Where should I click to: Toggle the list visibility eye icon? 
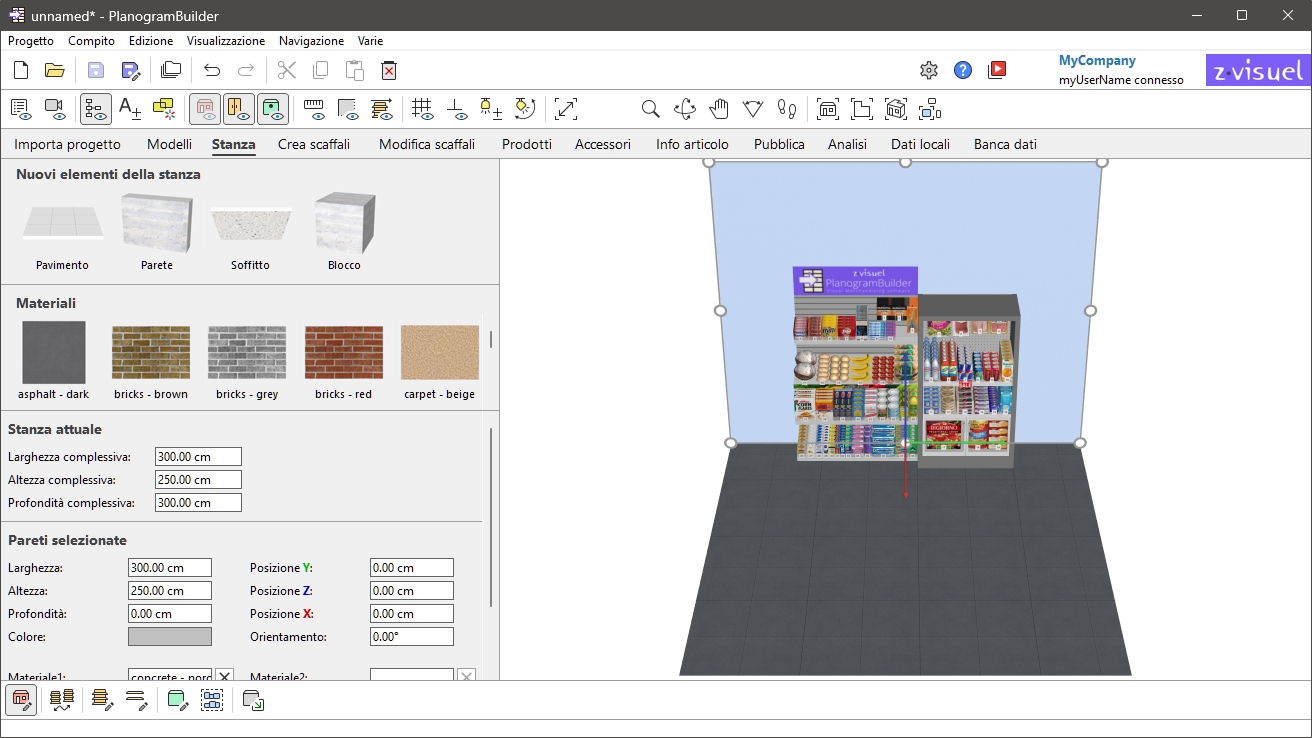21,108
